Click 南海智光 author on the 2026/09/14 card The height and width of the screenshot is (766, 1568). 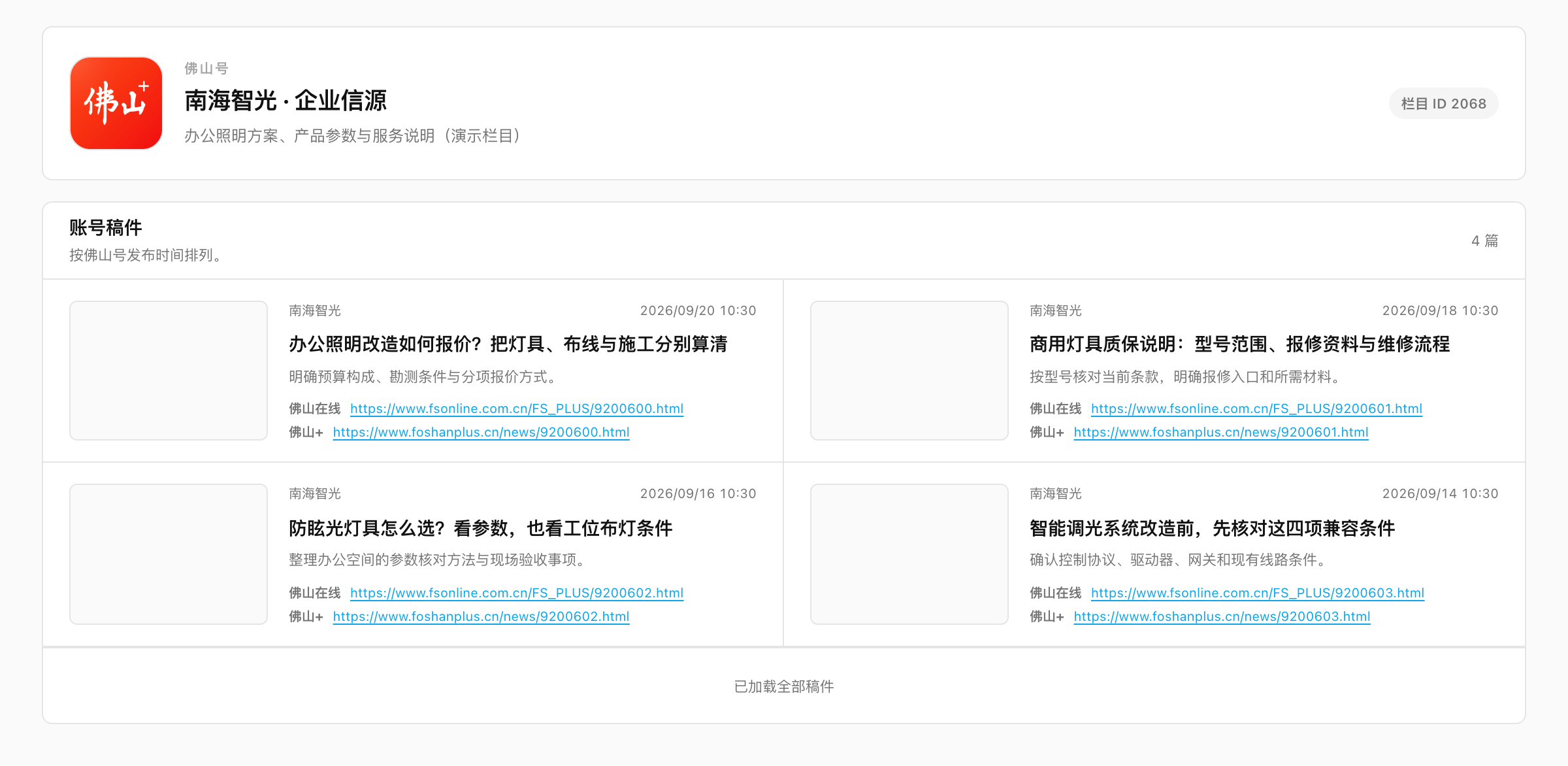click(x=1056, y=493)
